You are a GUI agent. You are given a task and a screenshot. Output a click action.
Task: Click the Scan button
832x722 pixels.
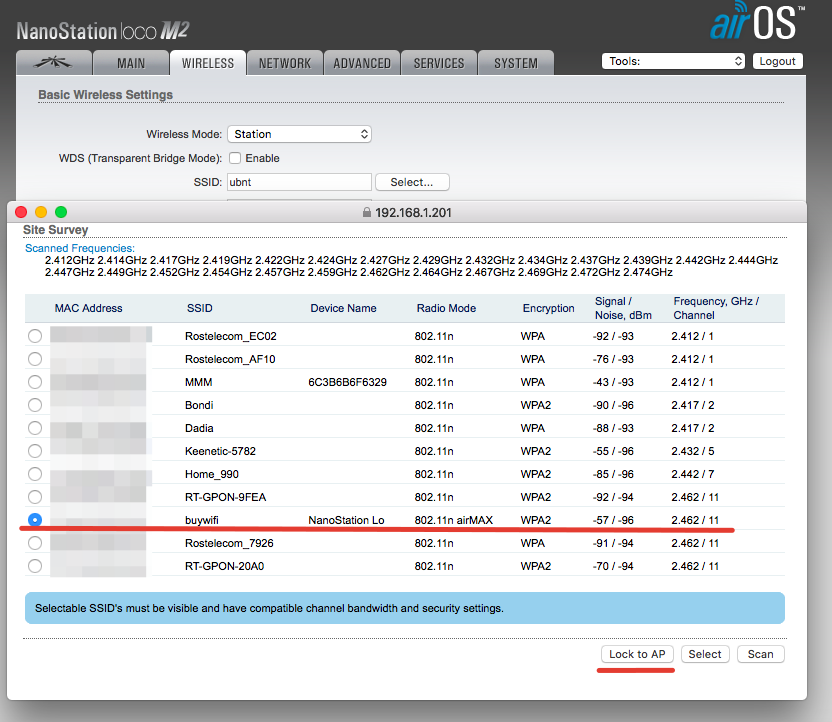(760, 654)
